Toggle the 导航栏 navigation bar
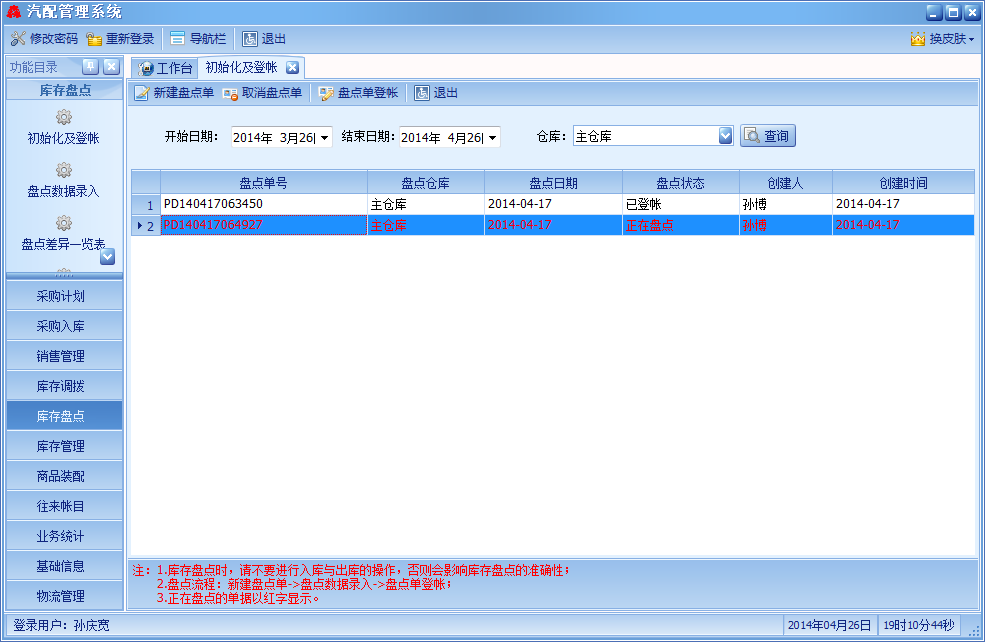Image resolution: width=985 pixels, height=642 pixels. click(178, 39)
